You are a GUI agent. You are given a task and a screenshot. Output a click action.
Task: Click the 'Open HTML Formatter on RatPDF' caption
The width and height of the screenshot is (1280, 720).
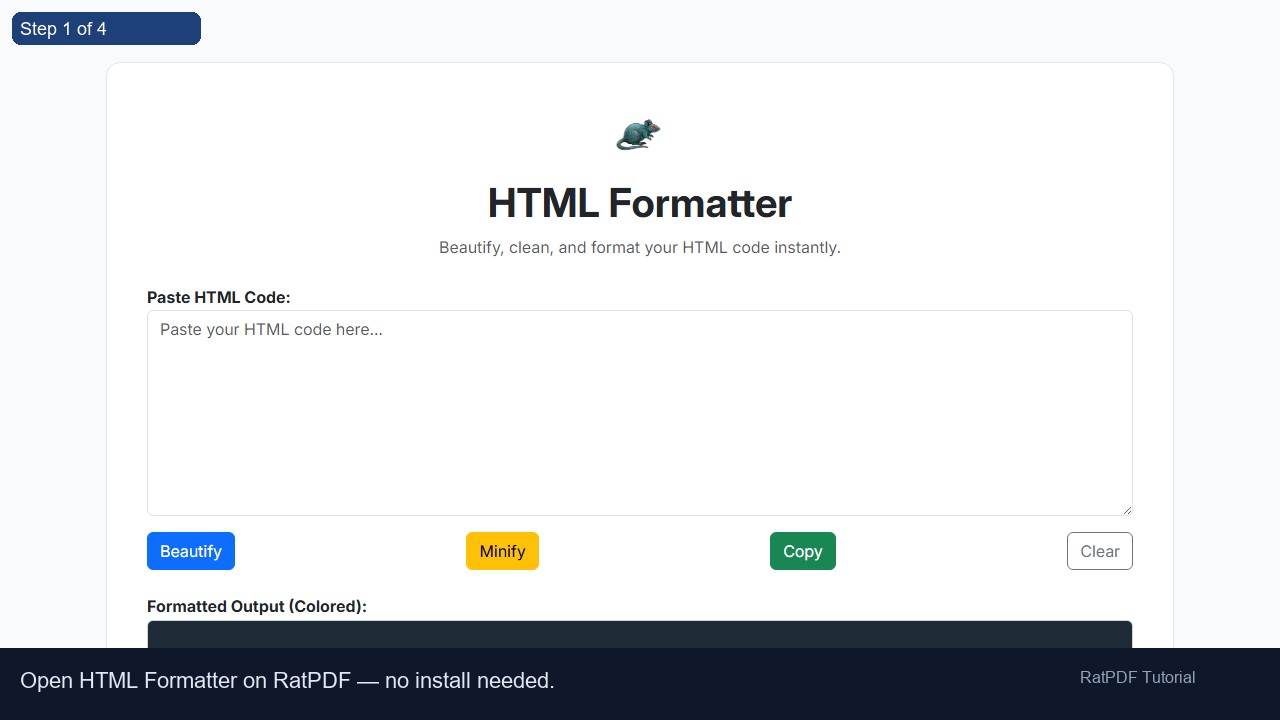(287, 680)
